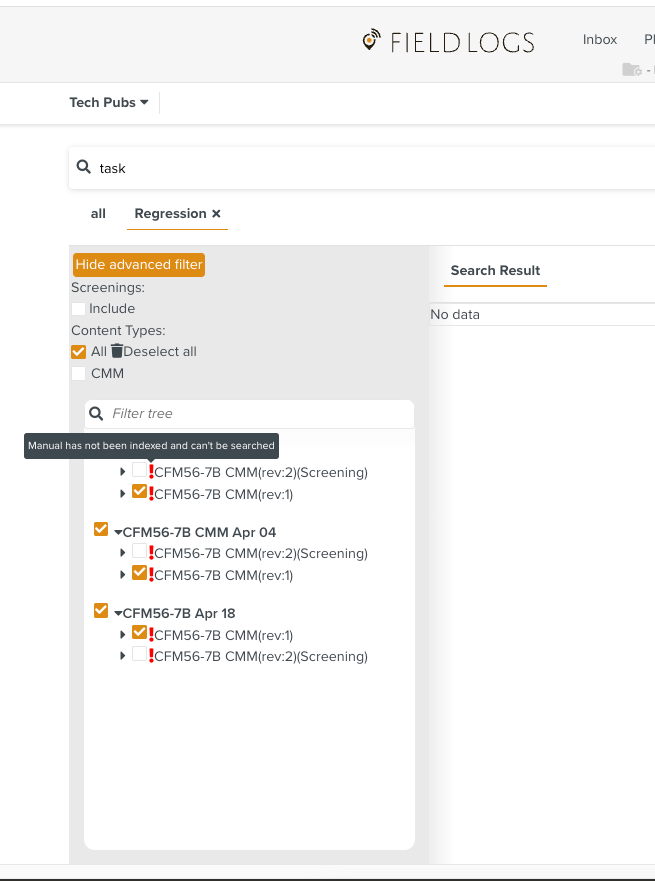Click the search icon in Filter tree box
Viewport: 655px width, 881px height.
tap(96, 413)
